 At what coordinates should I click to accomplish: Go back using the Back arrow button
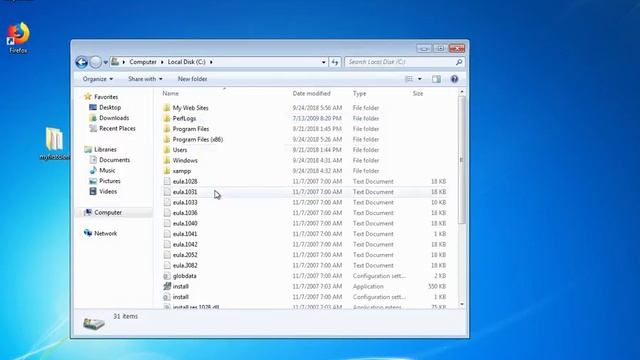82,62
